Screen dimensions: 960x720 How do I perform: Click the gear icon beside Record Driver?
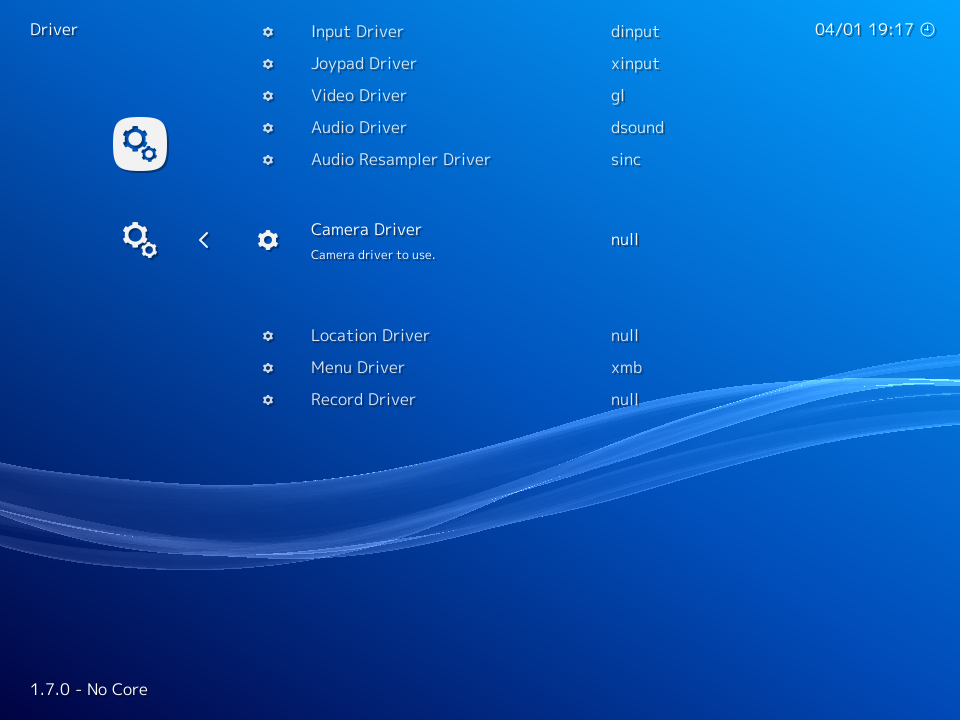coord(267,399)
